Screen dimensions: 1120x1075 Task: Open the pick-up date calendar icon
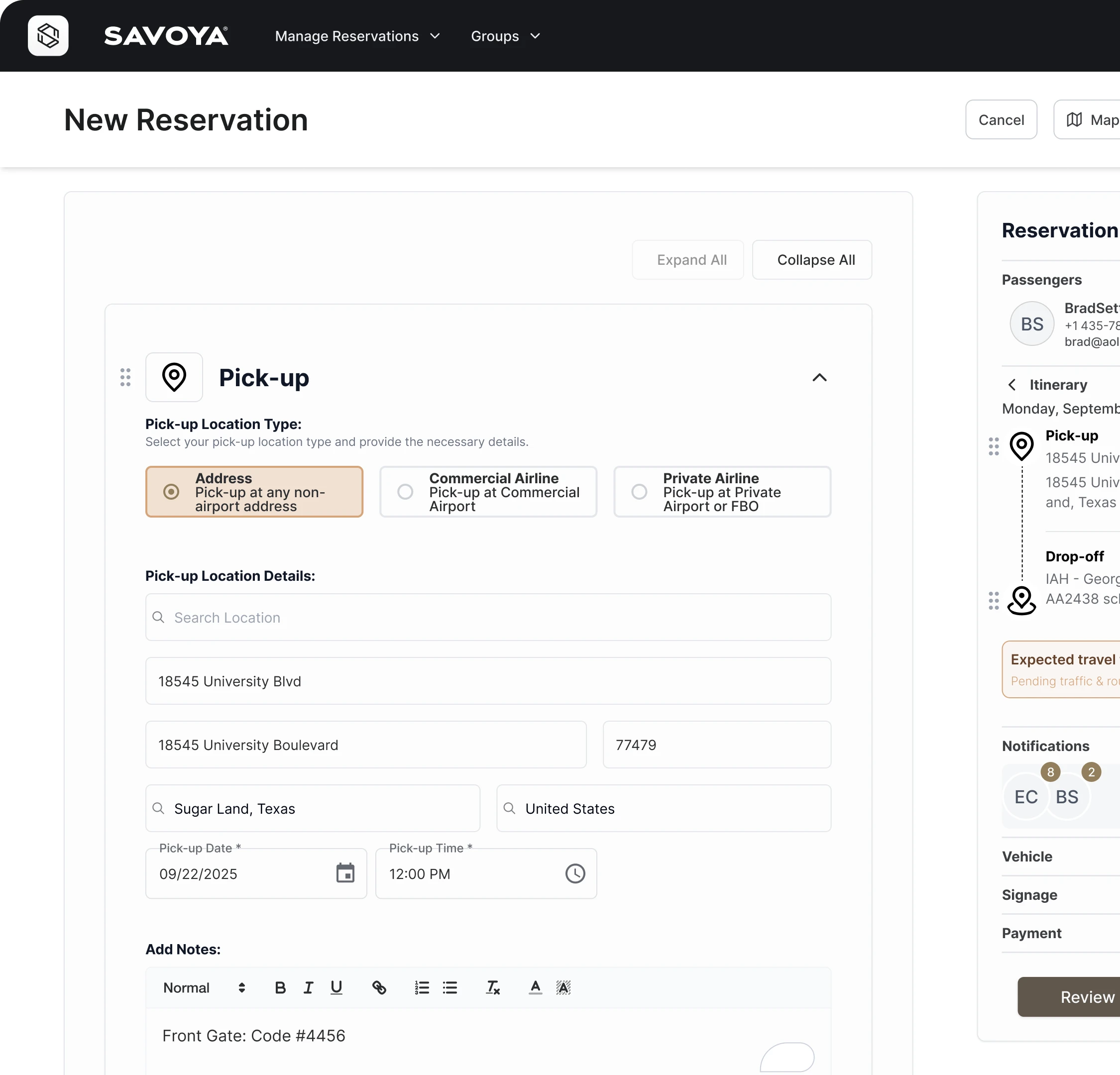[345, 873]
